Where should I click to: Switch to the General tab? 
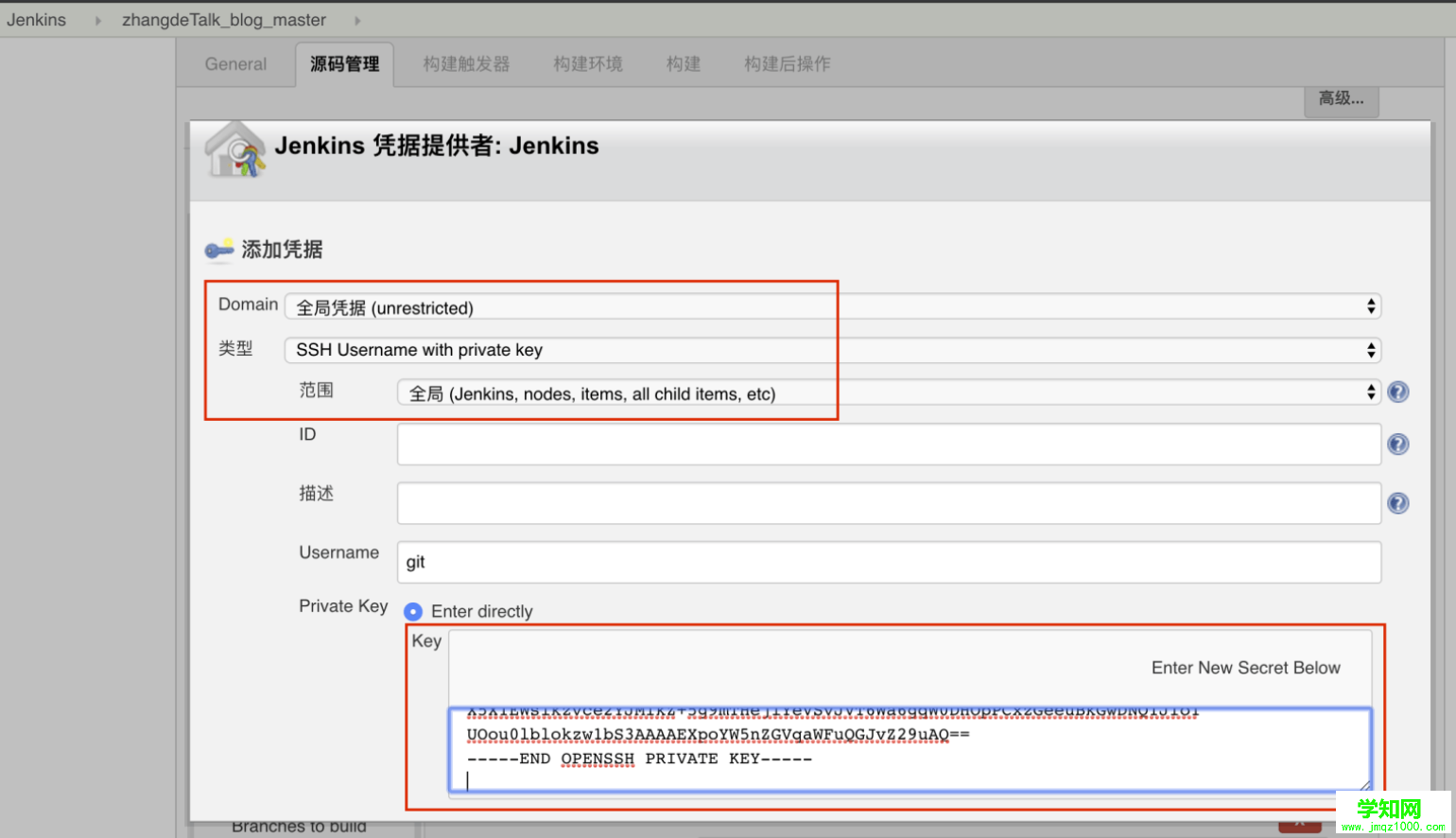pyautogui.click(x=235, y=64)
